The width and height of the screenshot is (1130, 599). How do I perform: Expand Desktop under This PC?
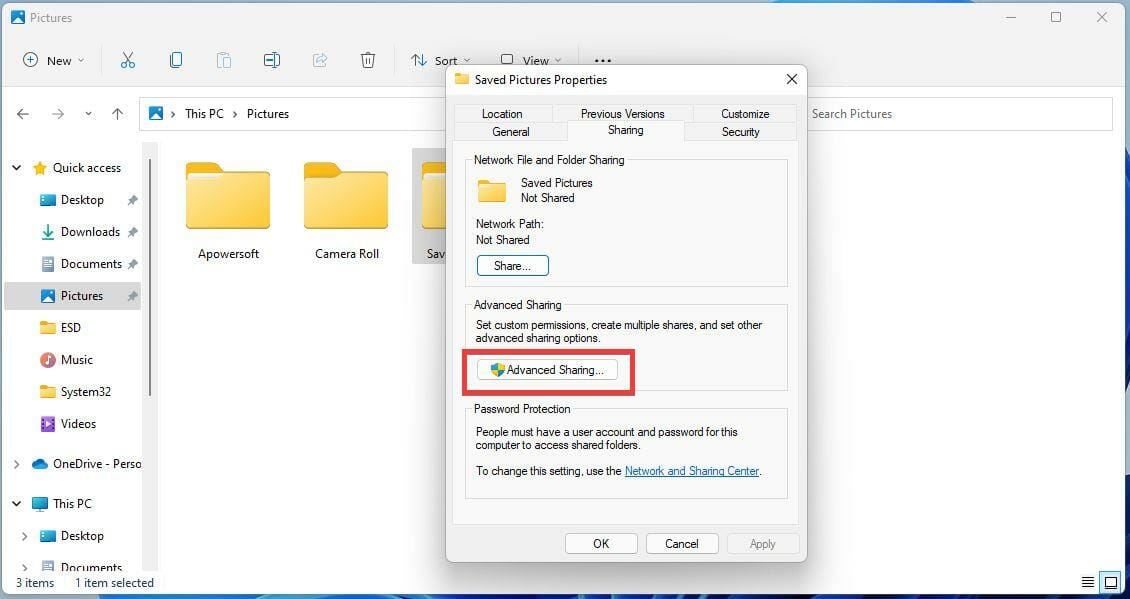coord(25,536)
